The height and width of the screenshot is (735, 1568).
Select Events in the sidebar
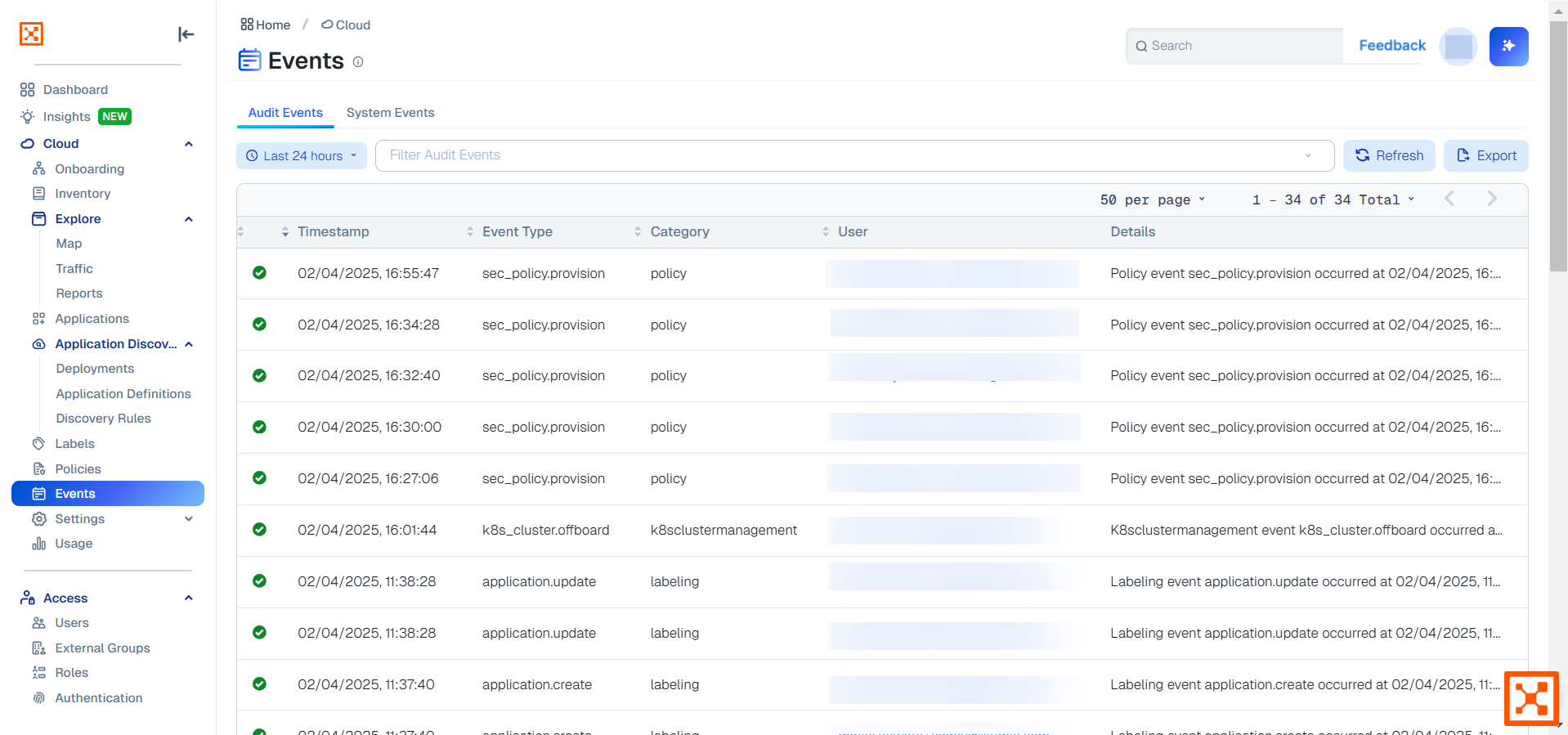coord(108,494)
